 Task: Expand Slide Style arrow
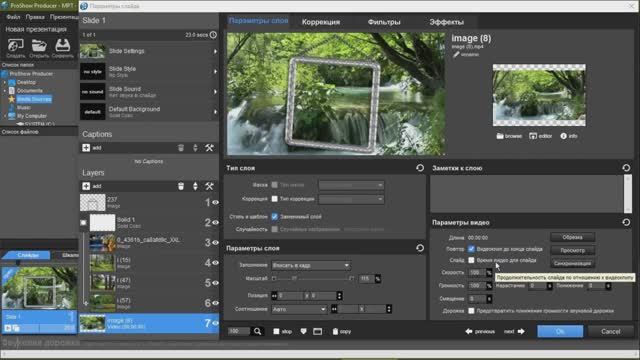click(x=215, y=71)
